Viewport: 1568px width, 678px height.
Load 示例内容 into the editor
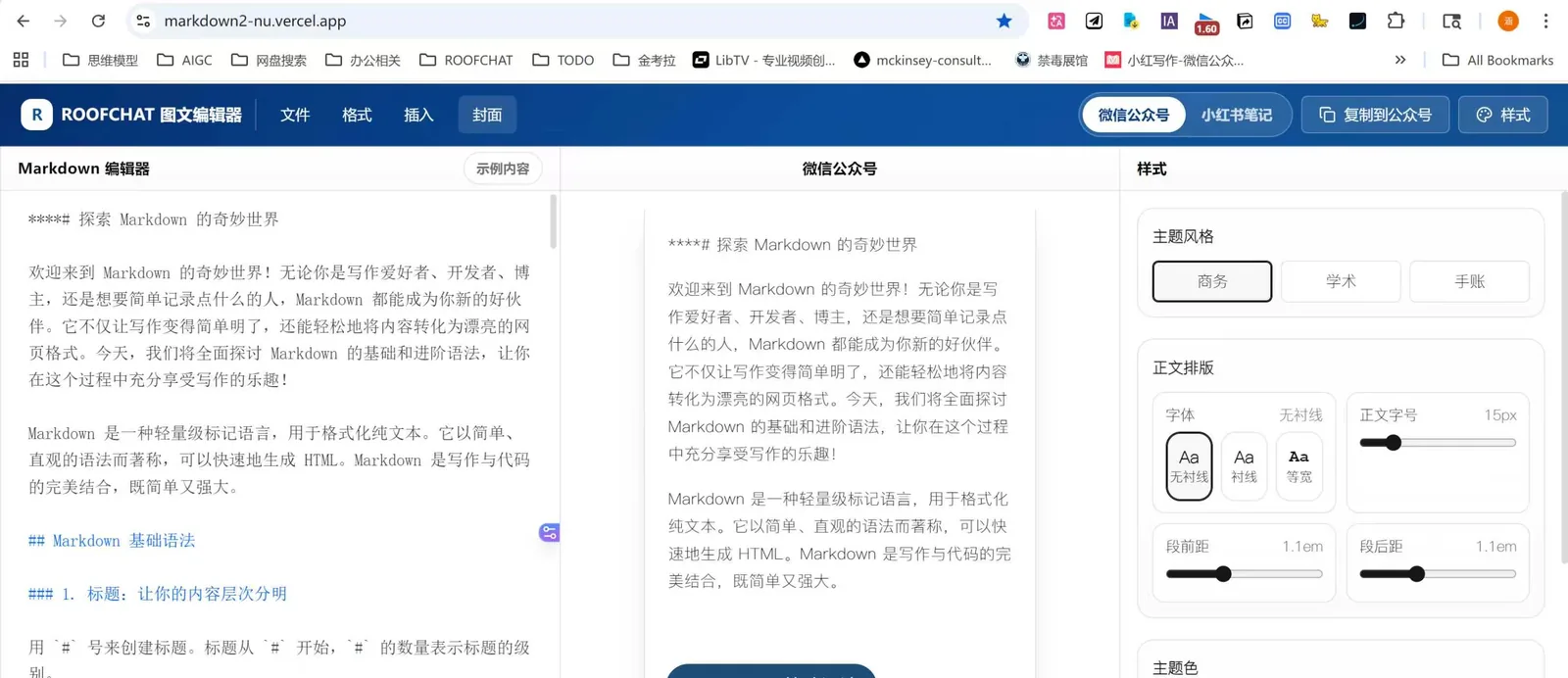(x=503, y=169)
